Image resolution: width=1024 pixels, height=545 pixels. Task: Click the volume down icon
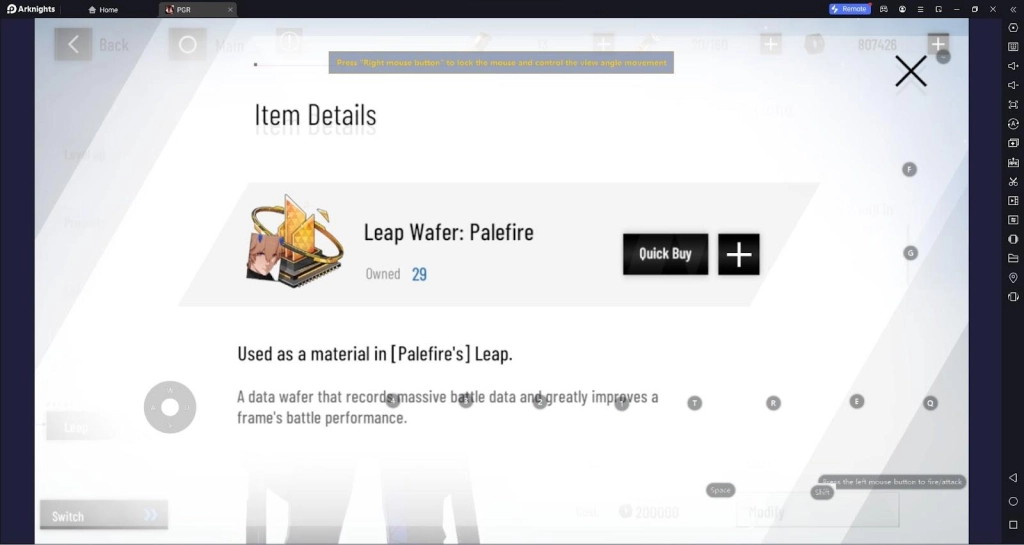pyautogui.click(x=1013, y=85)
